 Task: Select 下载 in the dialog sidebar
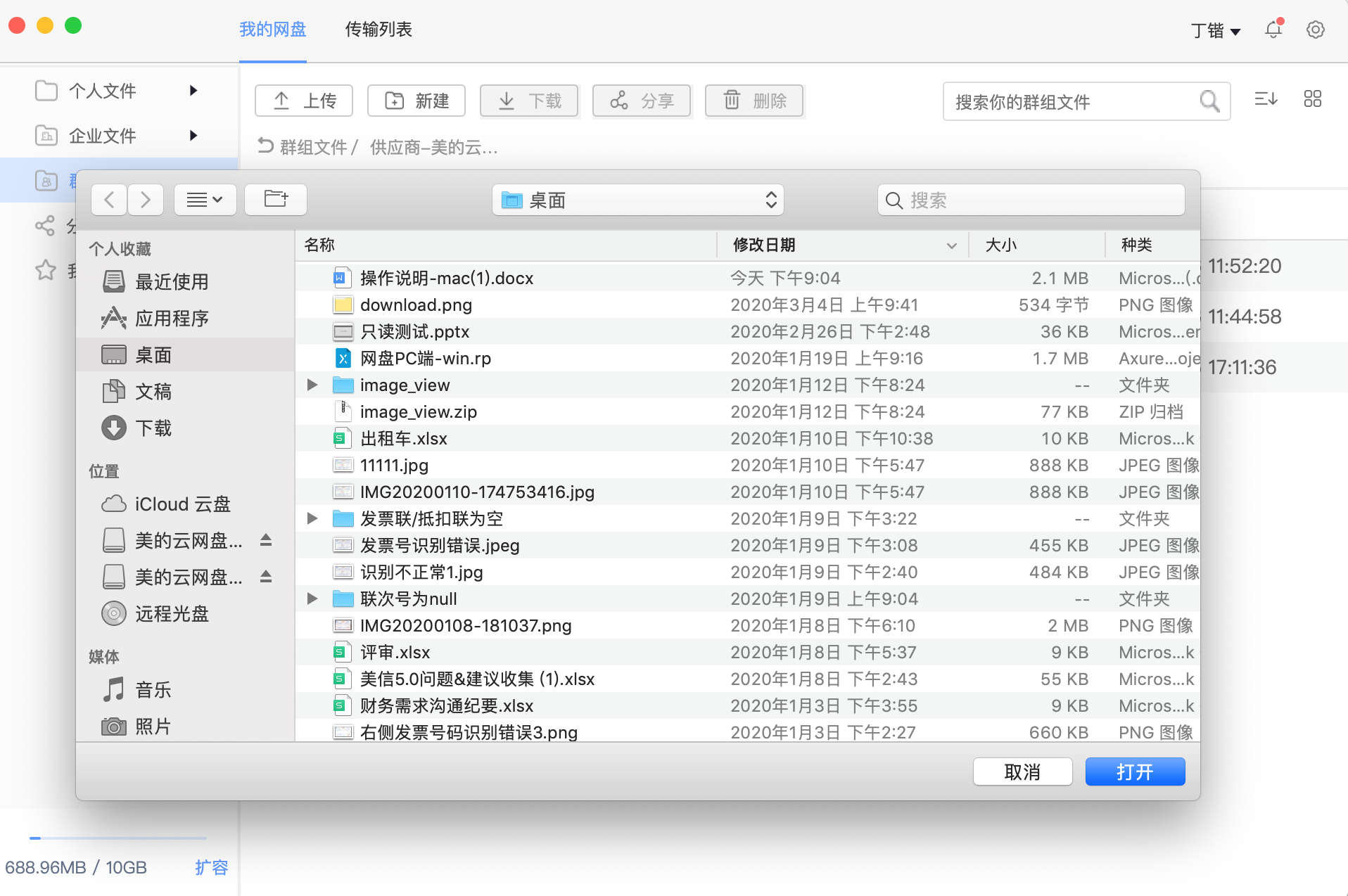pos(153,428)
